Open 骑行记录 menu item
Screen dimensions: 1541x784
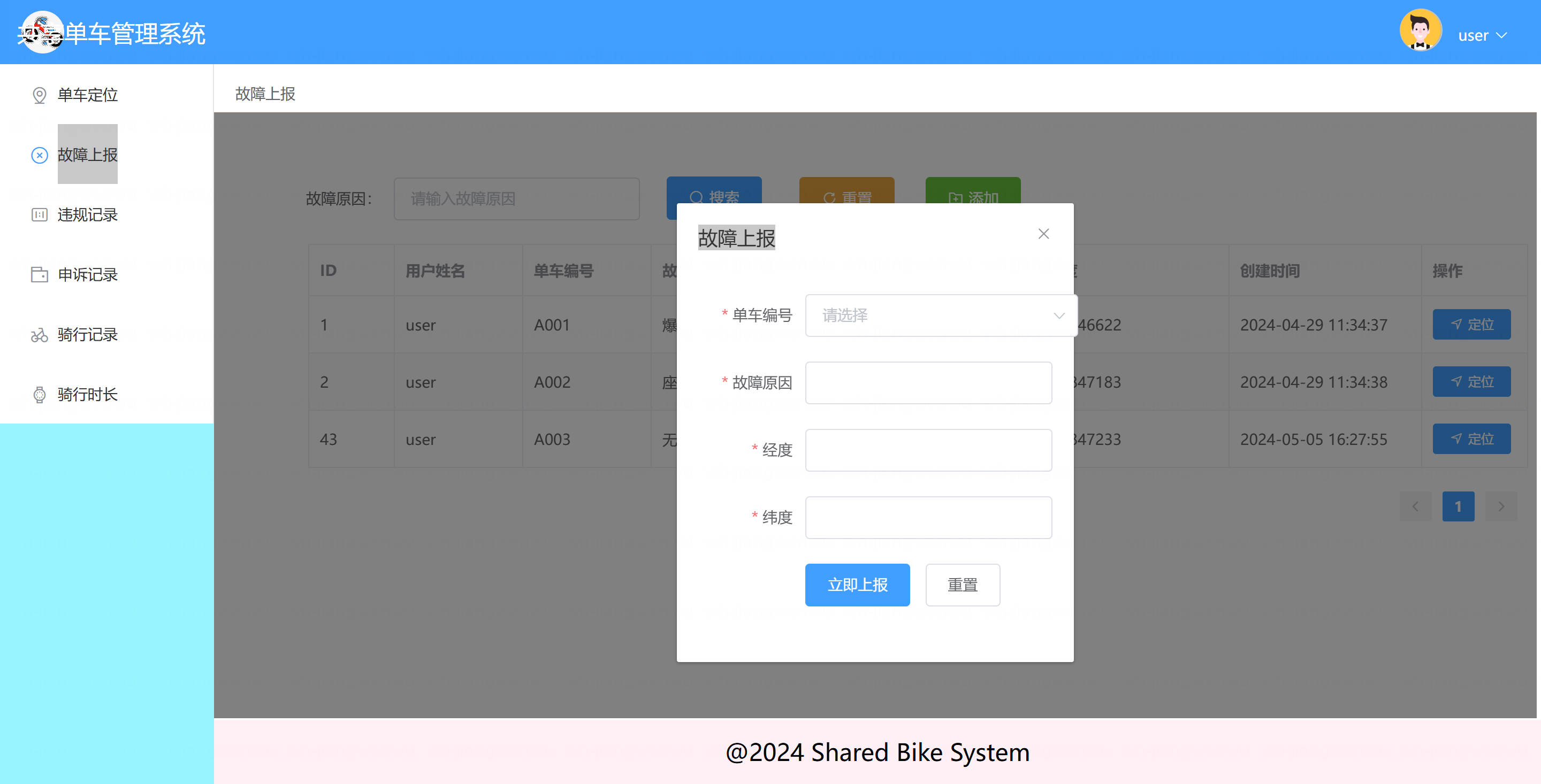click(x=87, y=335)
